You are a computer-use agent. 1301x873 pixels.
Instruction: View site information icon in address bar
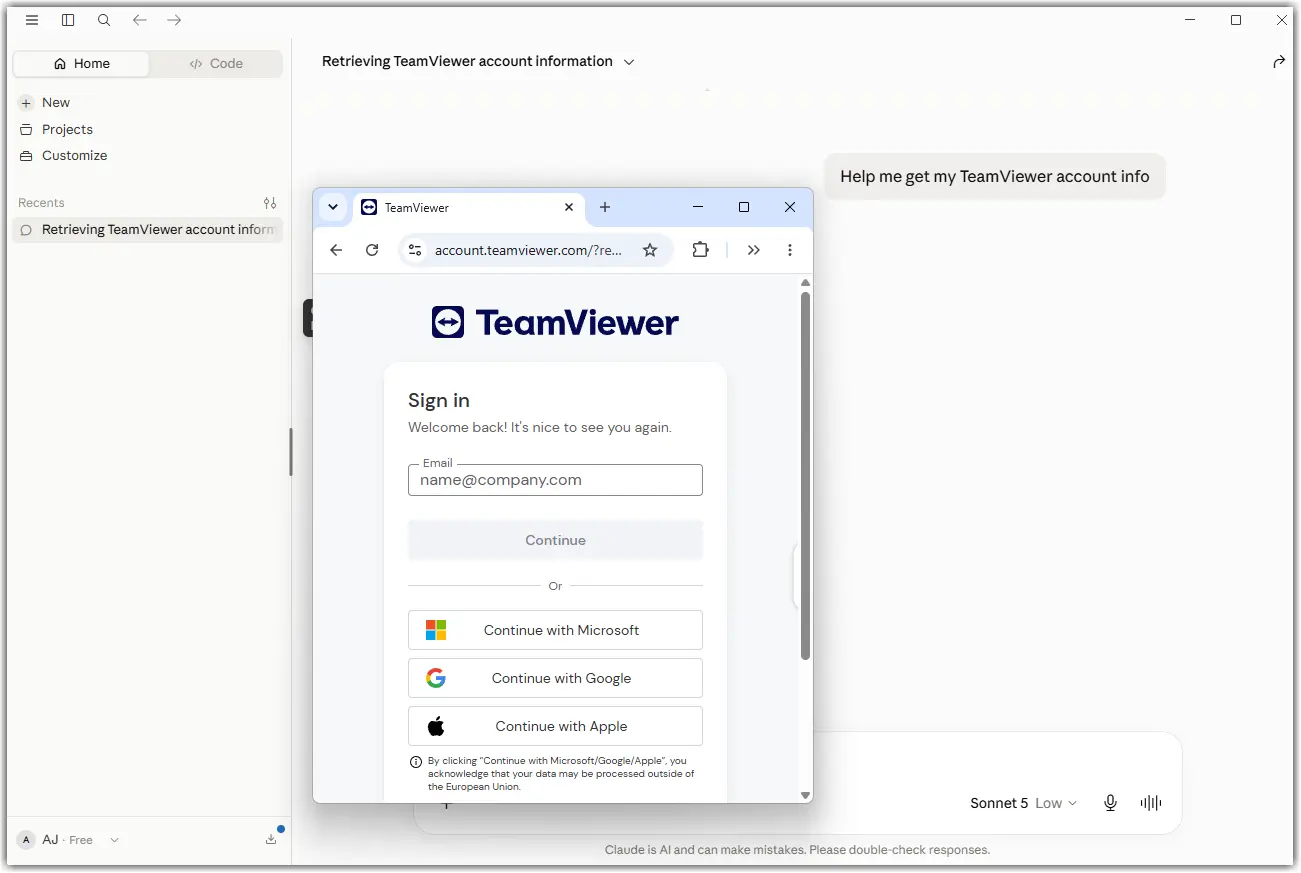[415, 250]
